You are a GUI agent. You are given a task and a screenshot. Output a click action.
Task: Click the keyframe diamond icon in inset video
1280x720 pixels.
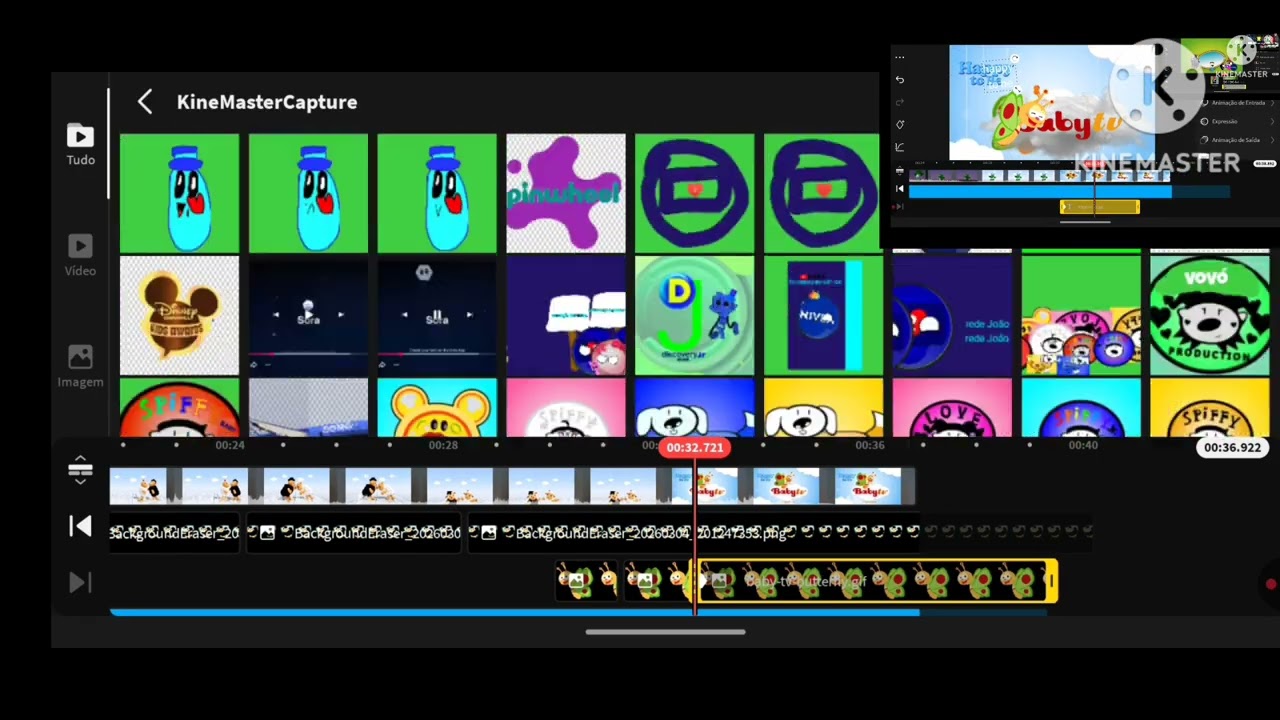[x=899, y=125]
